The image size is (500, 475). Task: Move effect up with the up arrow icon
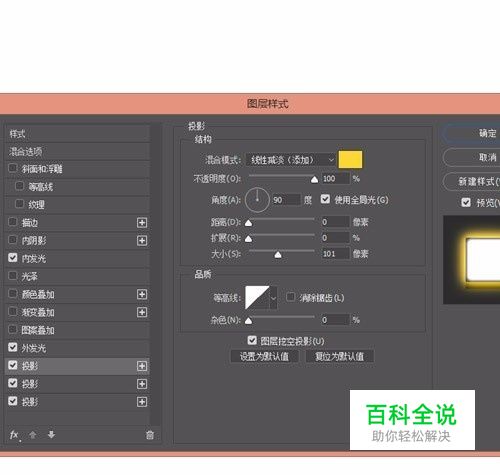click(x=33, y=435)
